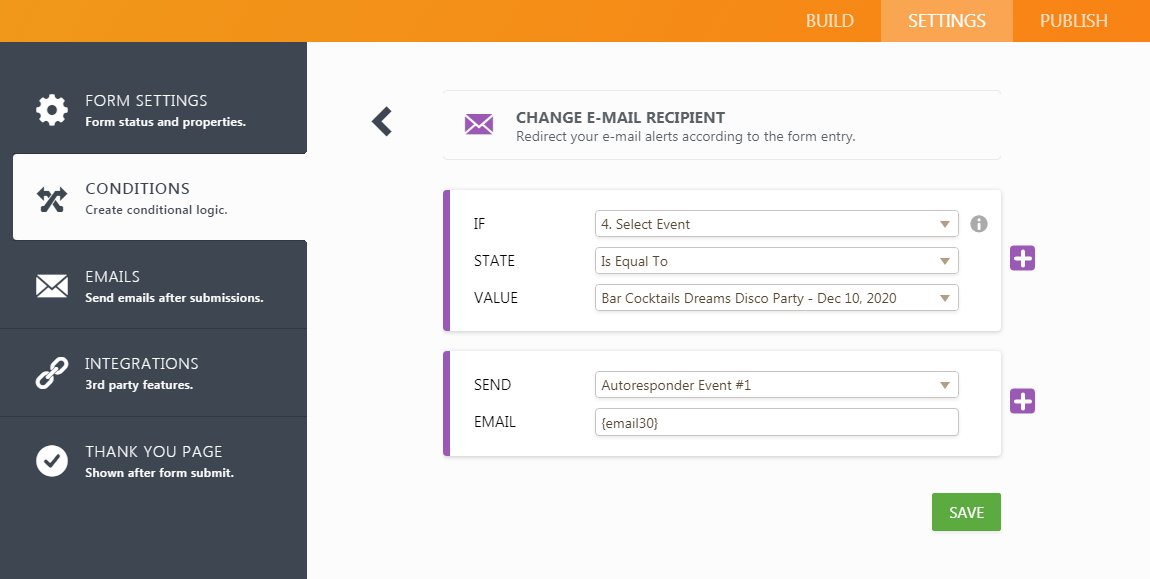Switch to the BUILD tab

point(829,21)
